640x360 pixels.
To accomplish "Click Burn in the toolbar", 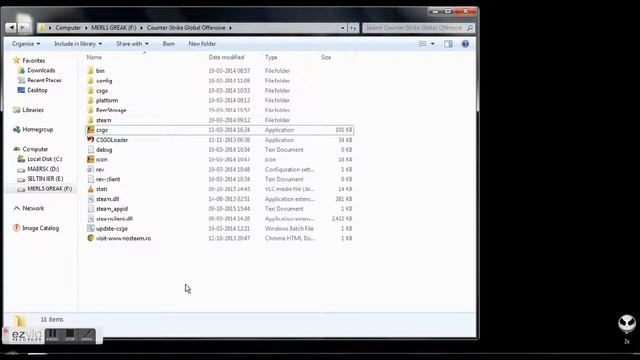I will coord(169,44).
